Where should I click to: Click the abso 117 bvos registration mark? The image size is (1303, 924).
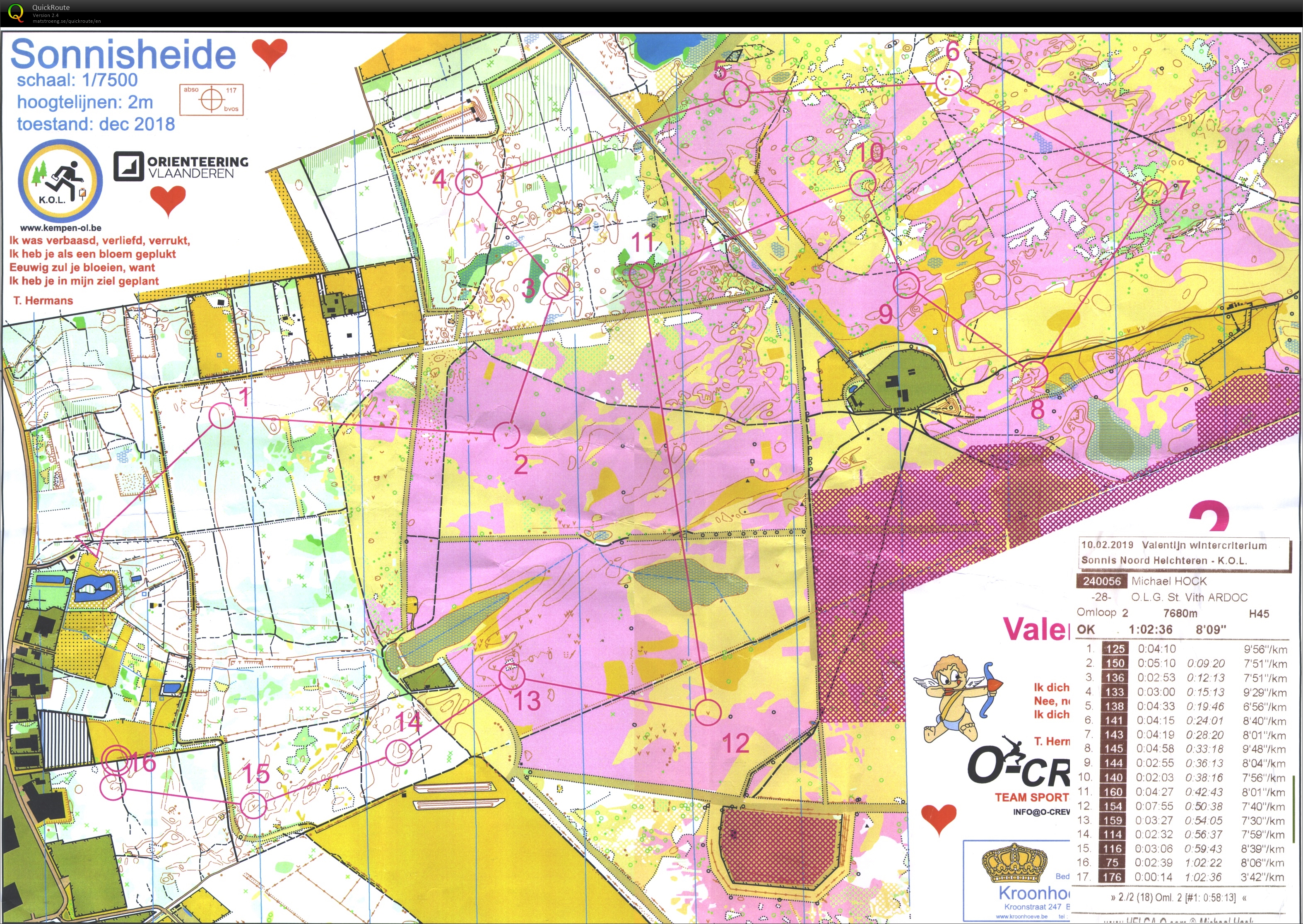point(212,100)
